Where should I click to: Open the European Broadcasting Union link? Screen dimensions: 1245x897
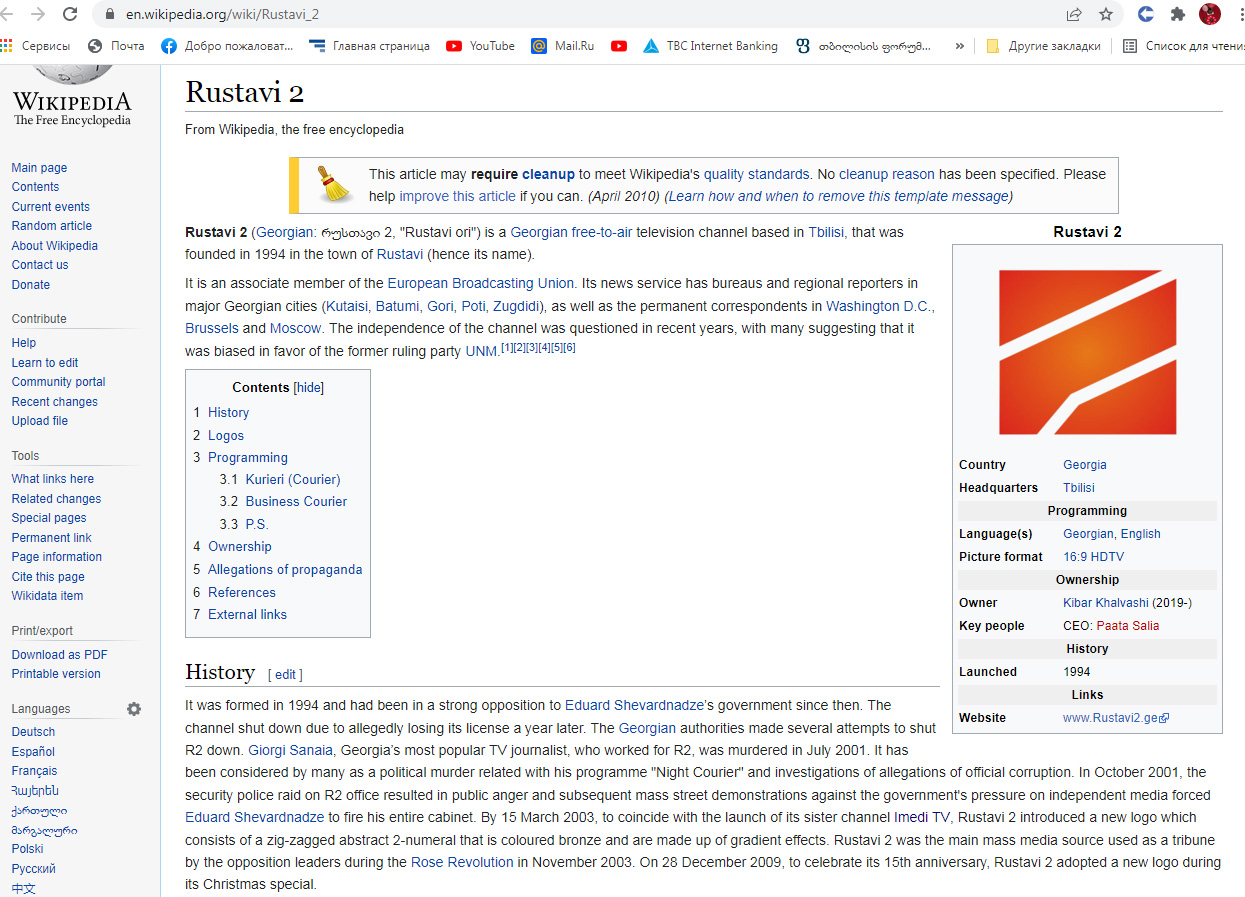pyautogui.click(x=480, y=284)
